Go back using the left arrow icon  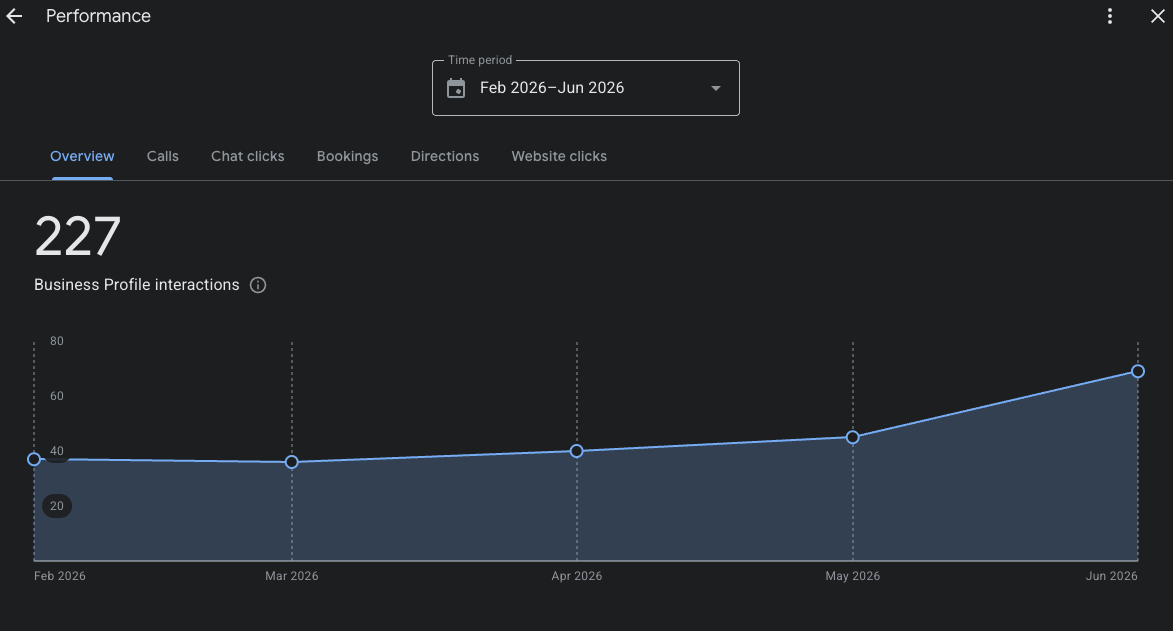click(14, 16)
